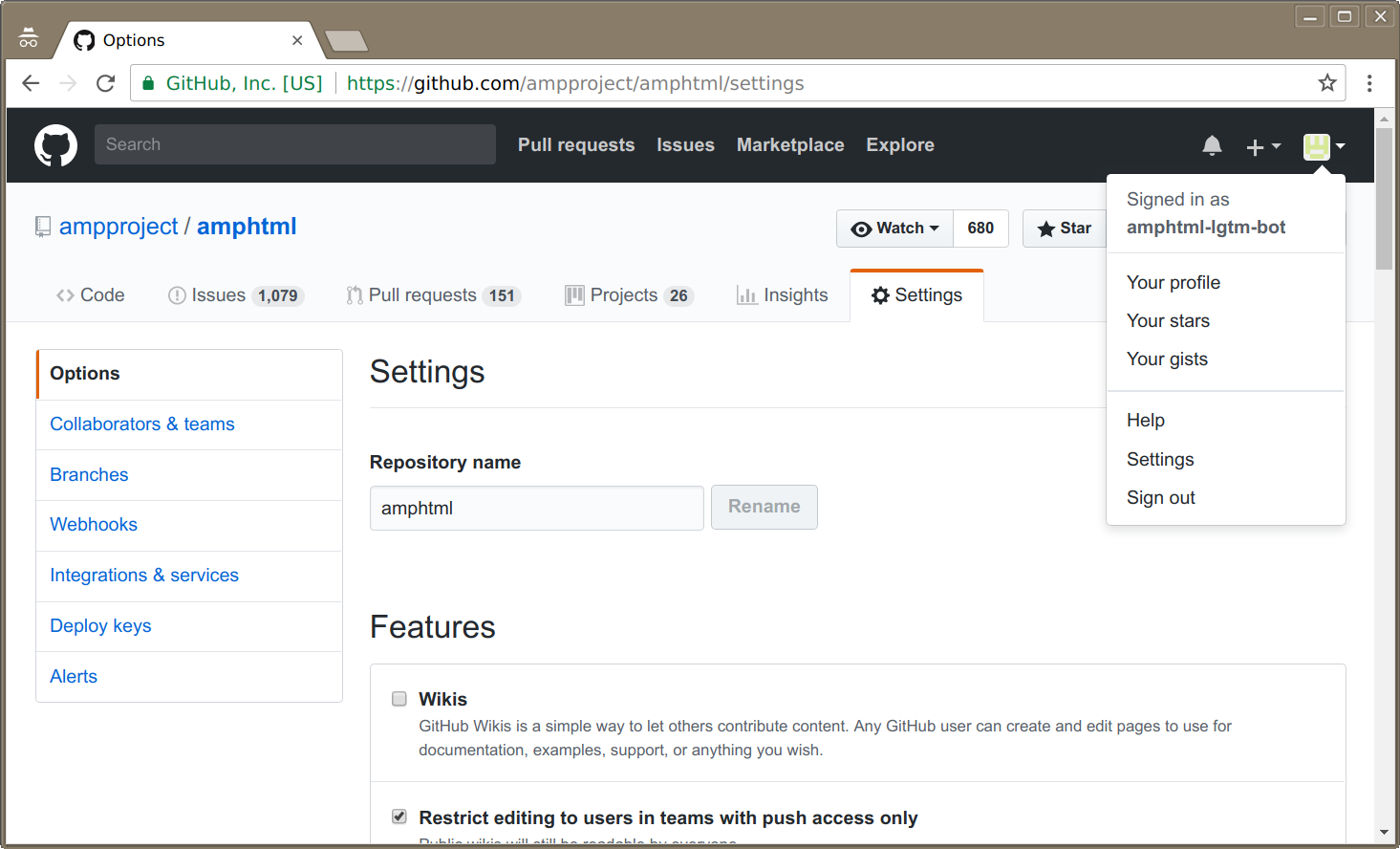The height and width of the screenshot is (849, 1400).
Task: Click the page vertical scrollbar thumb
Action: [x=1384, y=199]
